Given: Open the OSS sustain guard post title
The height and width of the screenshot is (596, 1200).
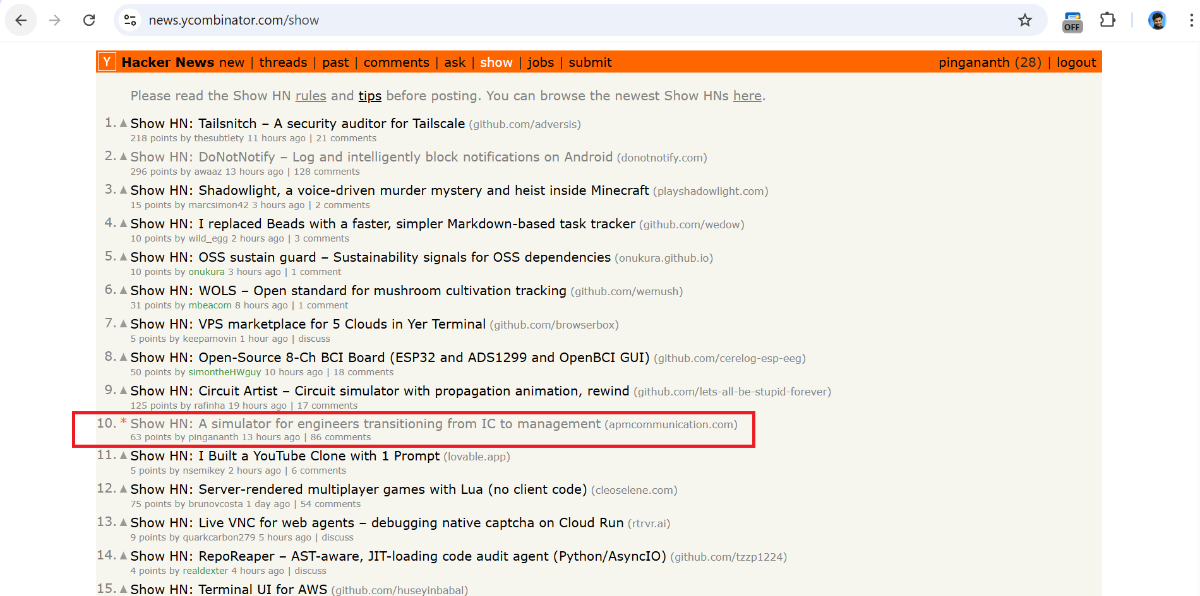Looking at the screenshot, I should tap(370, 257).
